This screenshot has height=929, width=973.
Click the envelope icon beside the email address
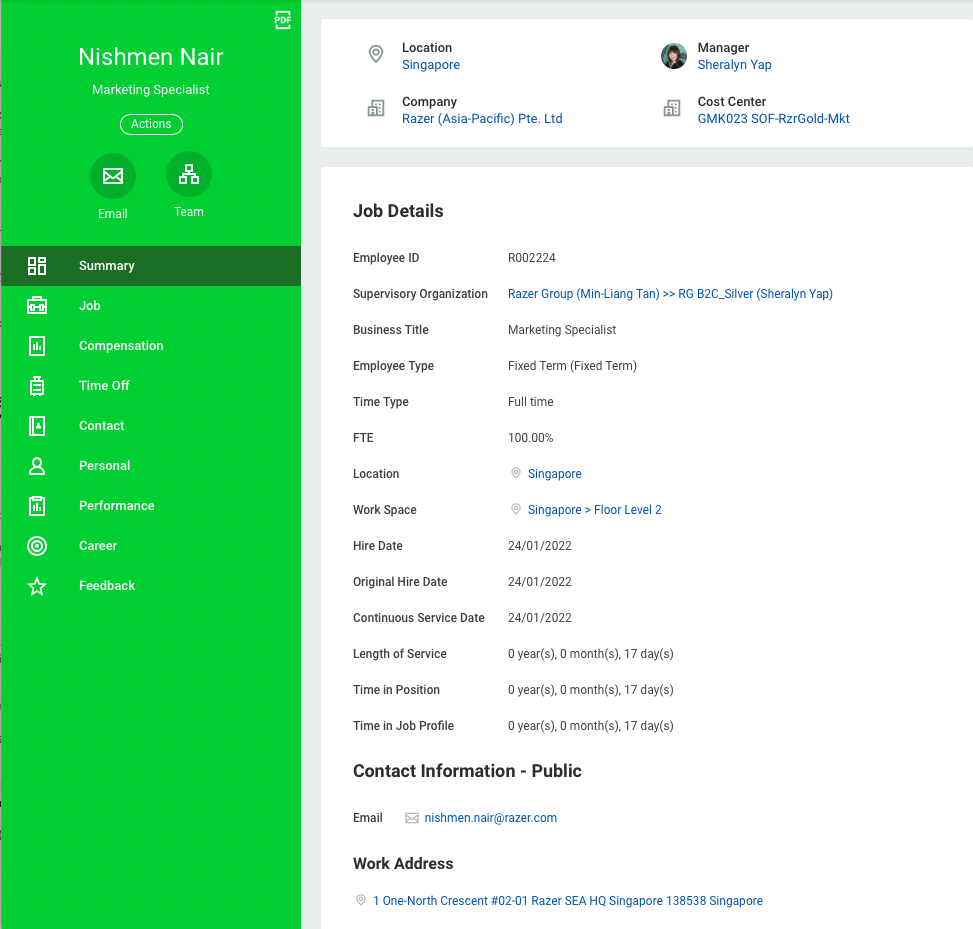pos(412,818)
